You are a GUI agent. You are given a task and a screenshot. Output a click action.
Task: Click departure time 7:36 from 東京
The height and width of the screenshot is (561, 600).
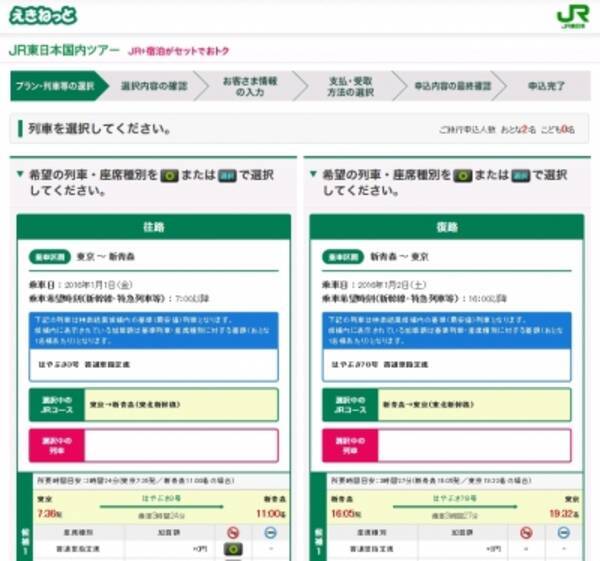(x=49, y=514)
